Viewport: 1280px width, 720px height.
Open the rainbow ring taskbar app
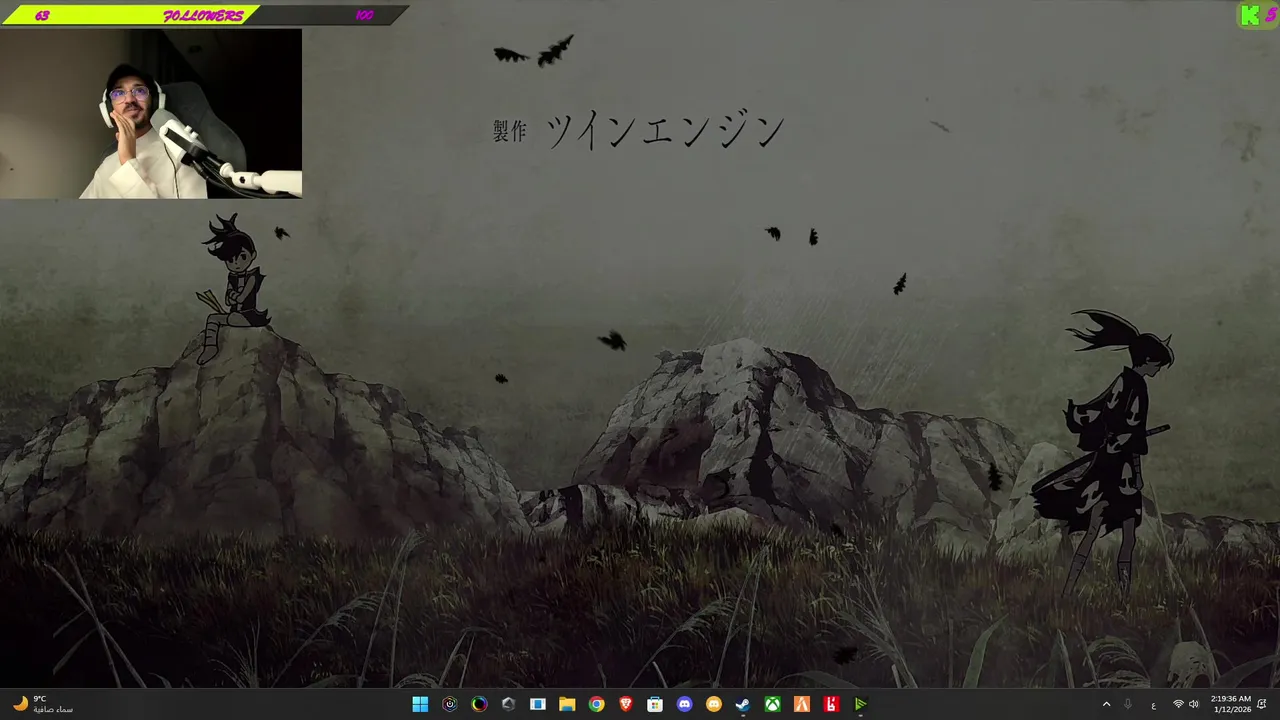pyautogui.click(x=479, y=704)
